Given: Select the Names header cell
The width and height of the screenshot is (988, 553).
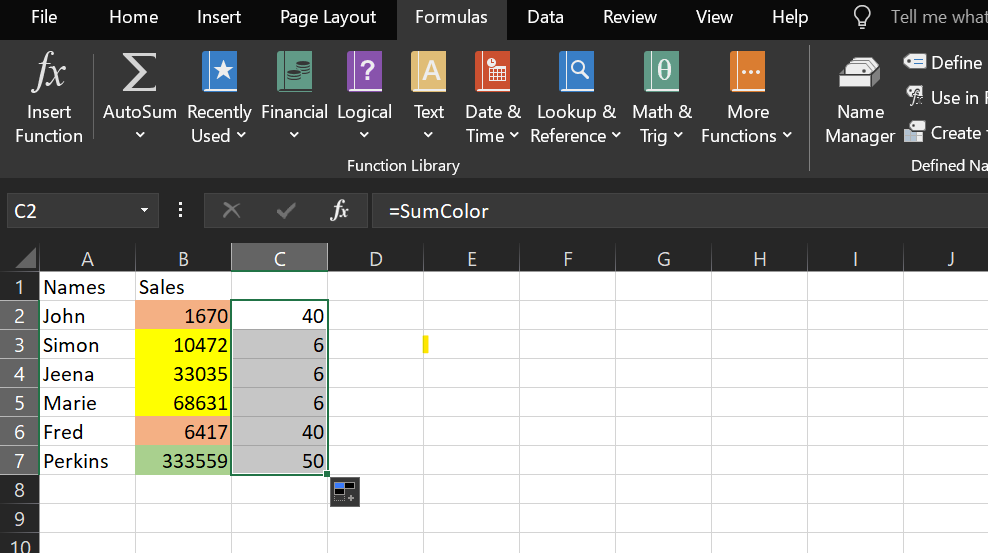Looking at the screenshot, I should pyautogui.click(x=88, y=287).
